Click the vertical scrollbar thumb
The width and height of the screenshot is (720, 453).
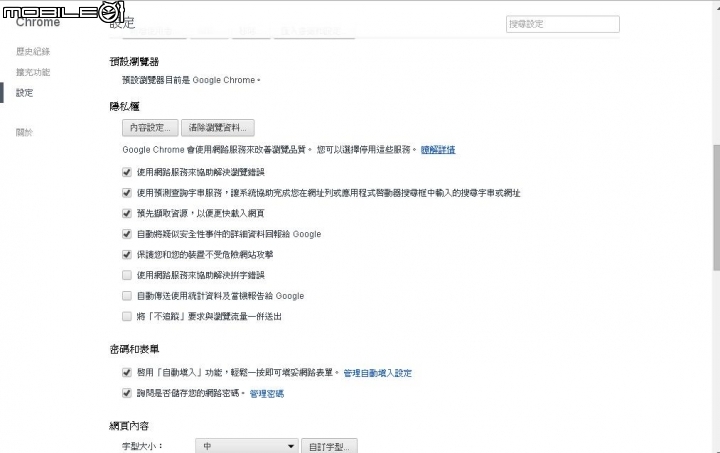(x=716, y=207)
